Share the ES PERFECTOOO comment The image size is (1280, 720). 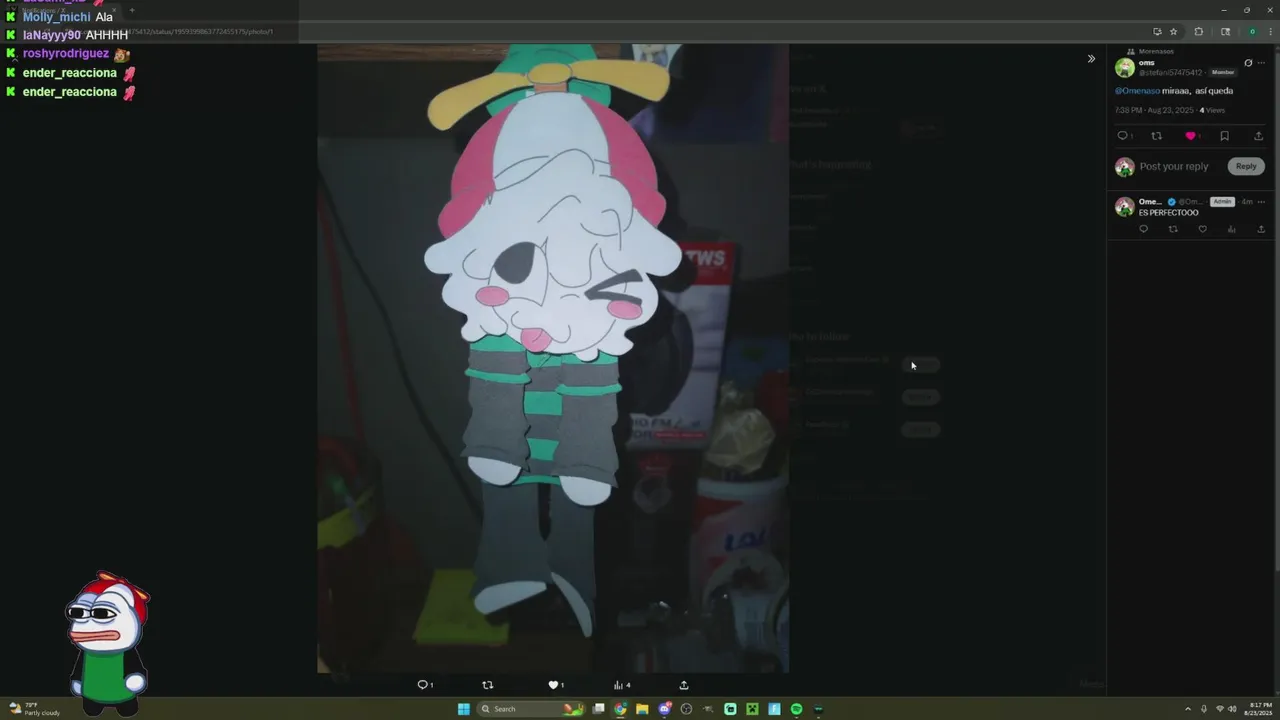pos(1260,229)
